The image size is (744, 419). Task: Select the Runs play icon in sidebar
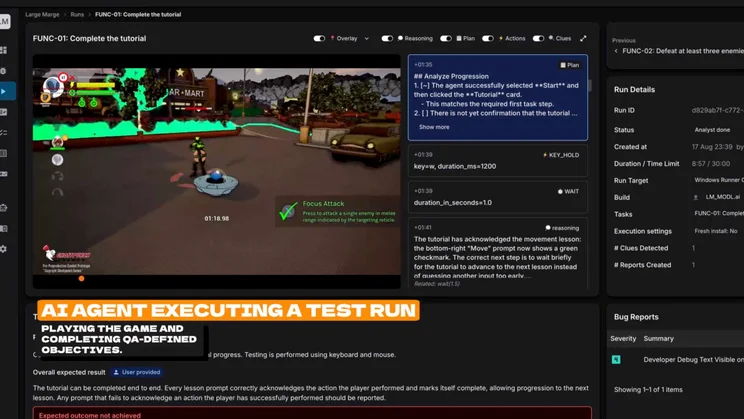click(x=4, y=91)
